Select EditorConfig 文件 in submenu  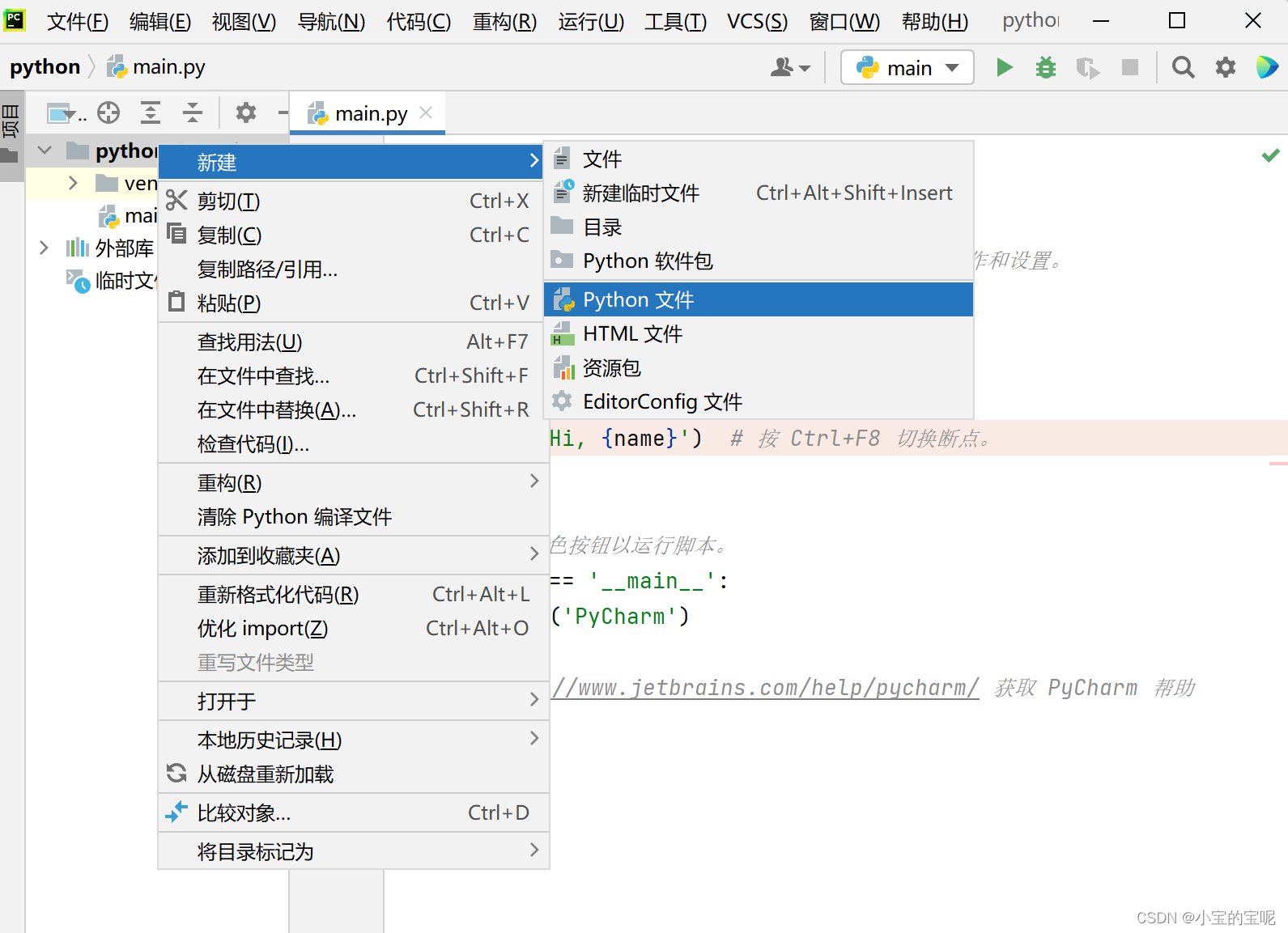coord(759,401)
